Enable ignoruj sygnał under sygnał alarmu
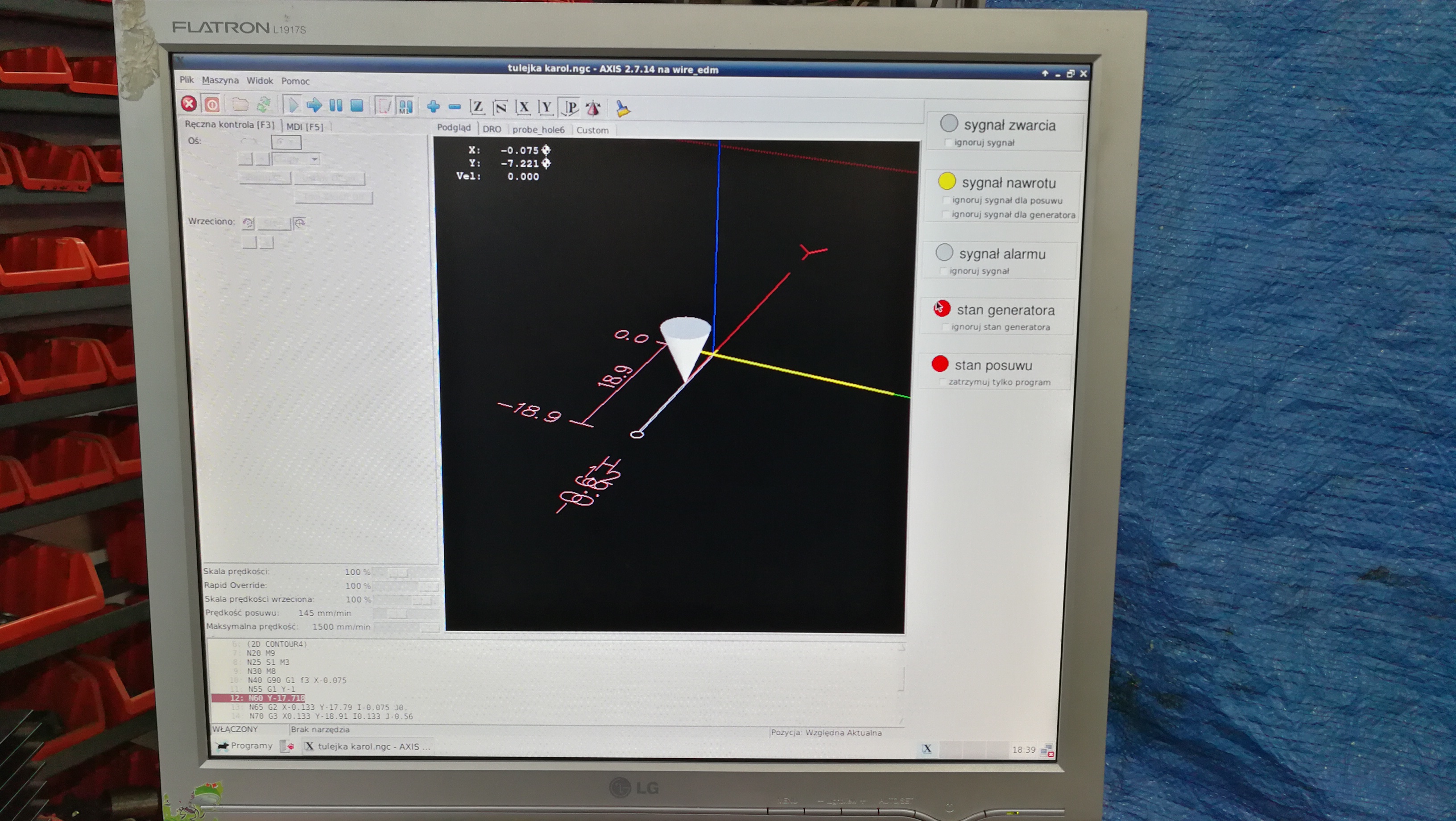Screen dimensions: 1456x821 (943, 271)
